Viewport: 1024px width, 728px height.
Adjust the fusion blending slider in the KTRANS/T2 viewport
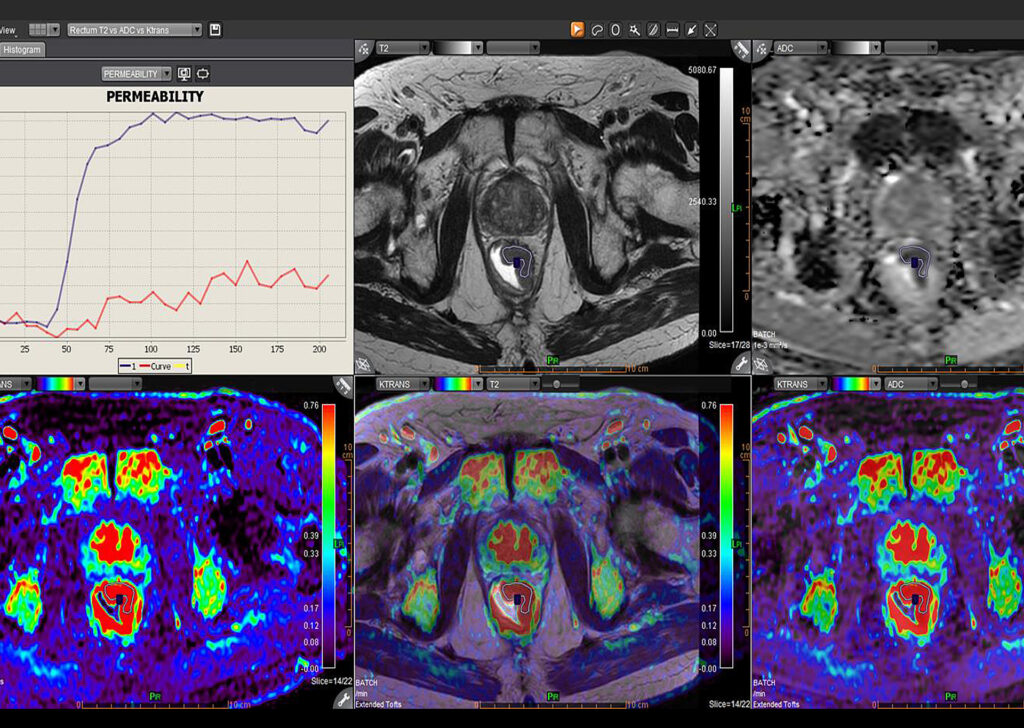coord(556,384)
